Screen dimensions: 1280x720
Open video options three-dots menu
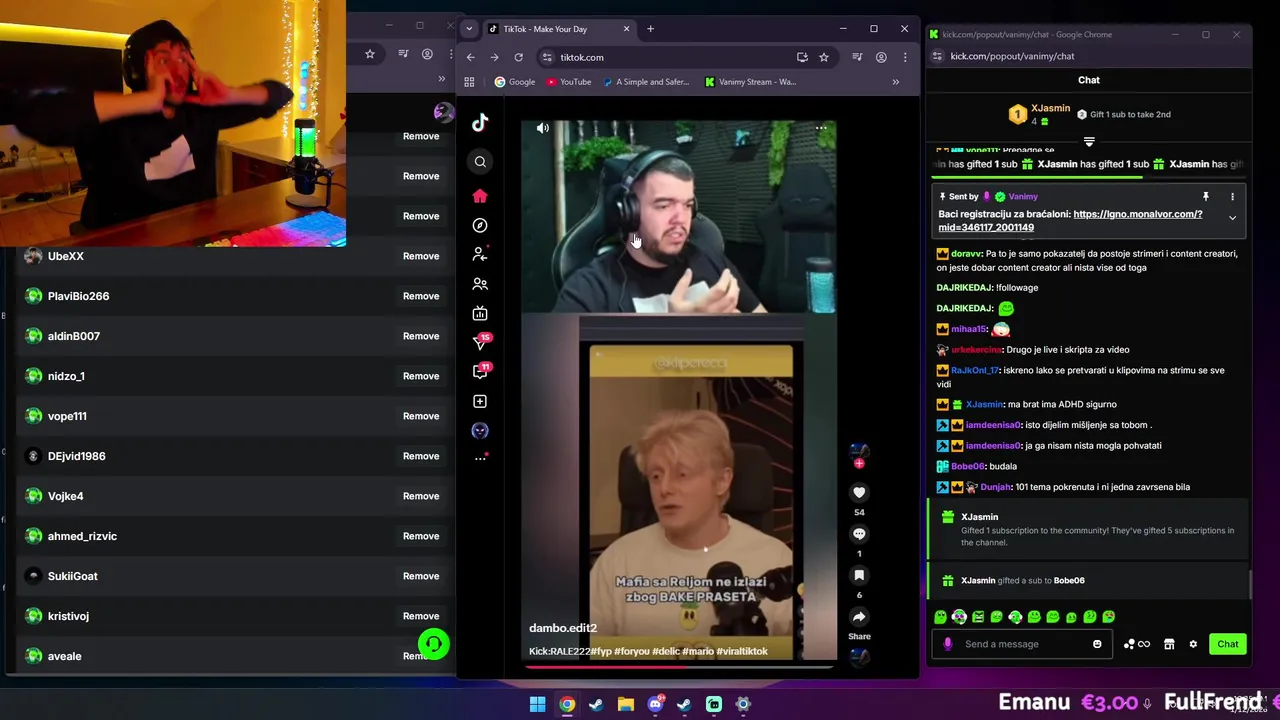[821, 128]
